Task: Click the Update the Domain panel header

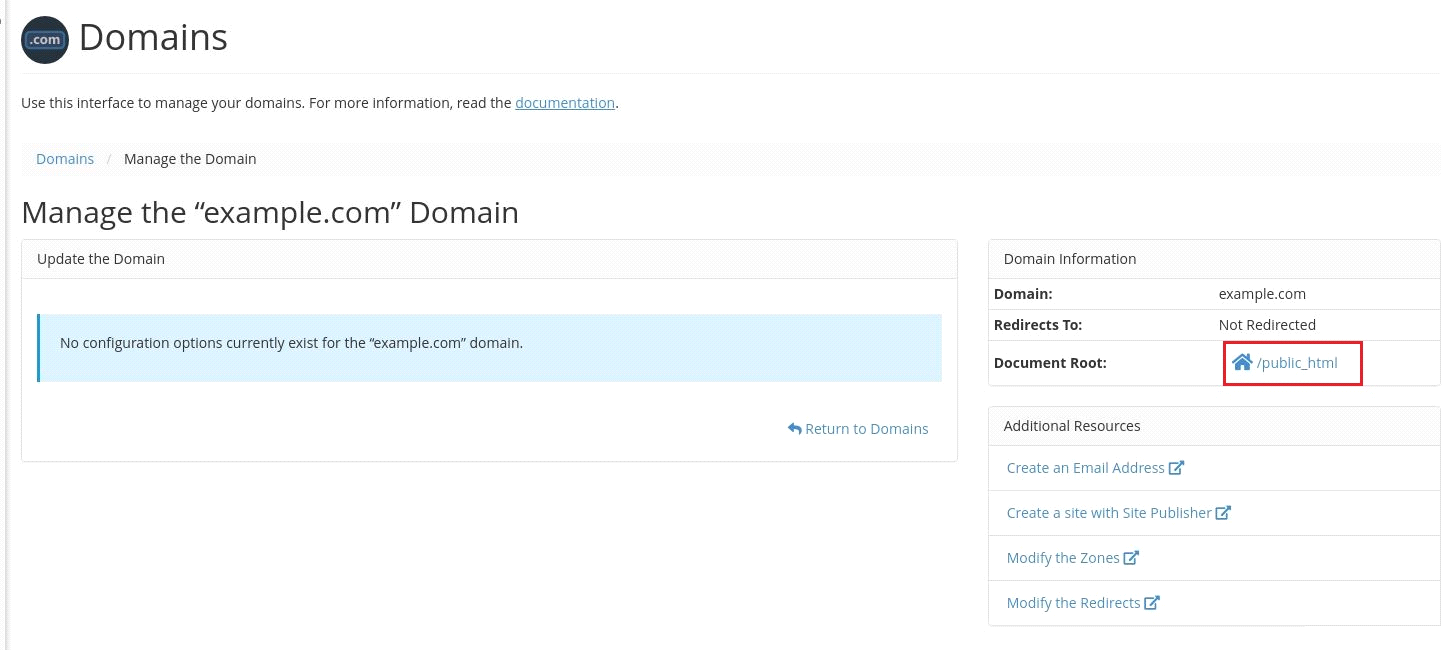Action: pos(101,258)
